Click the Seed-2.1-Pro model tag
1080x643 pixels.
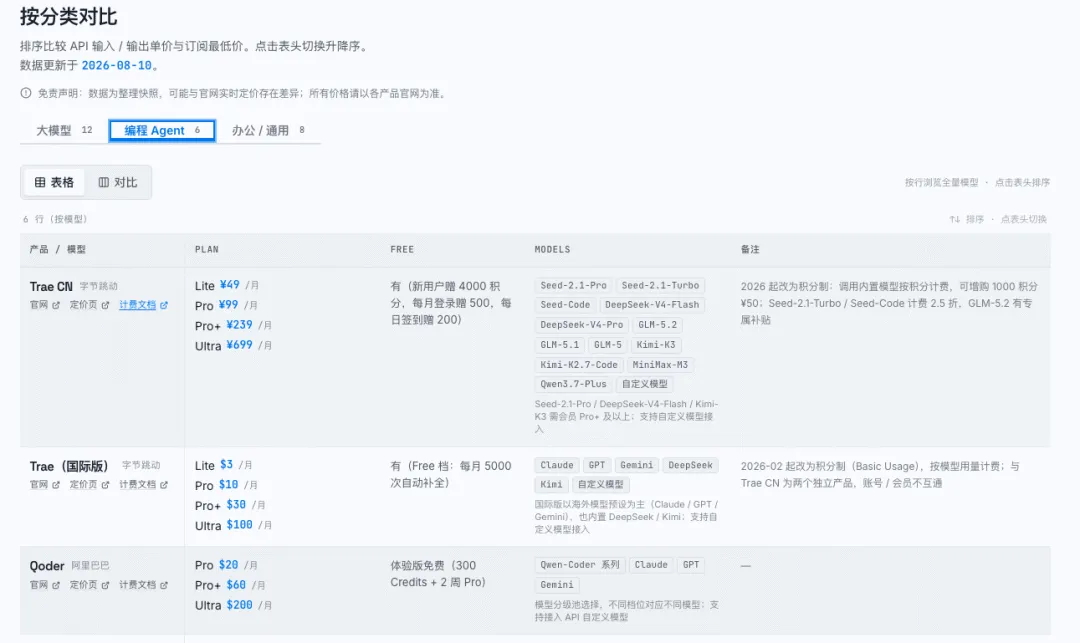click(x=573, y=286)
